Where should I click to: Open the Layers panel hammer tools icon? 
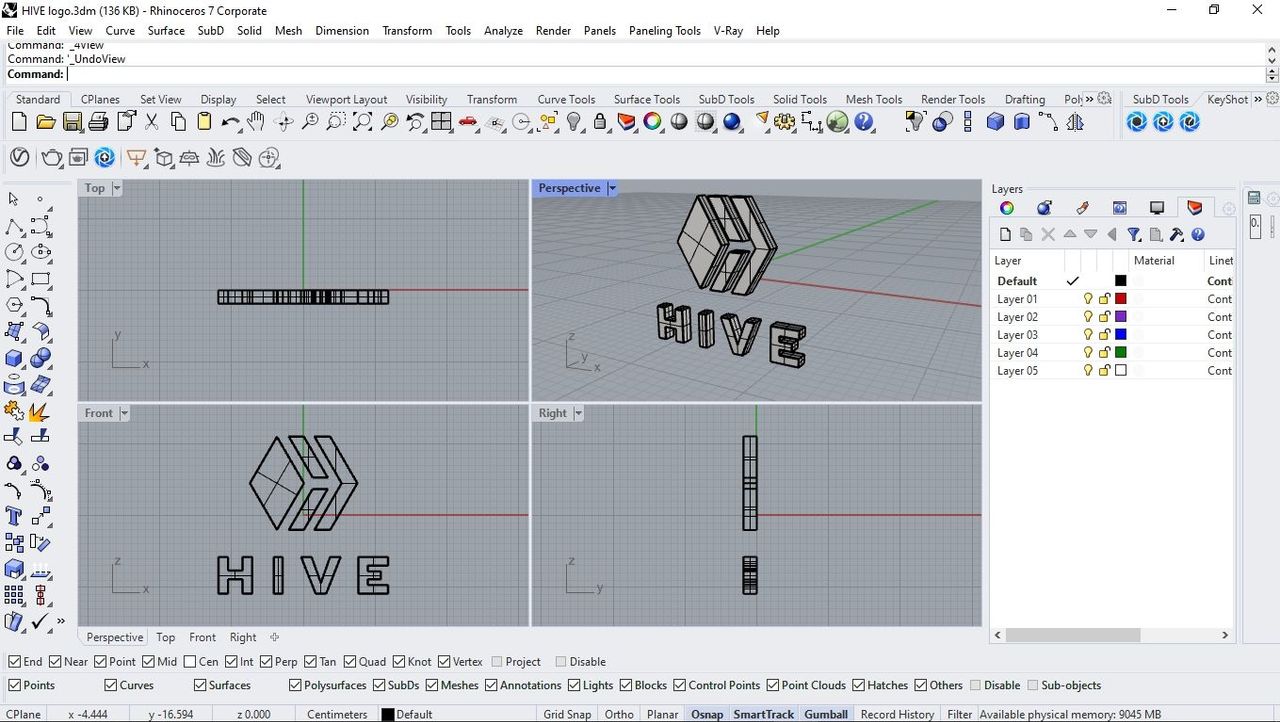(x=1176, y=234)
